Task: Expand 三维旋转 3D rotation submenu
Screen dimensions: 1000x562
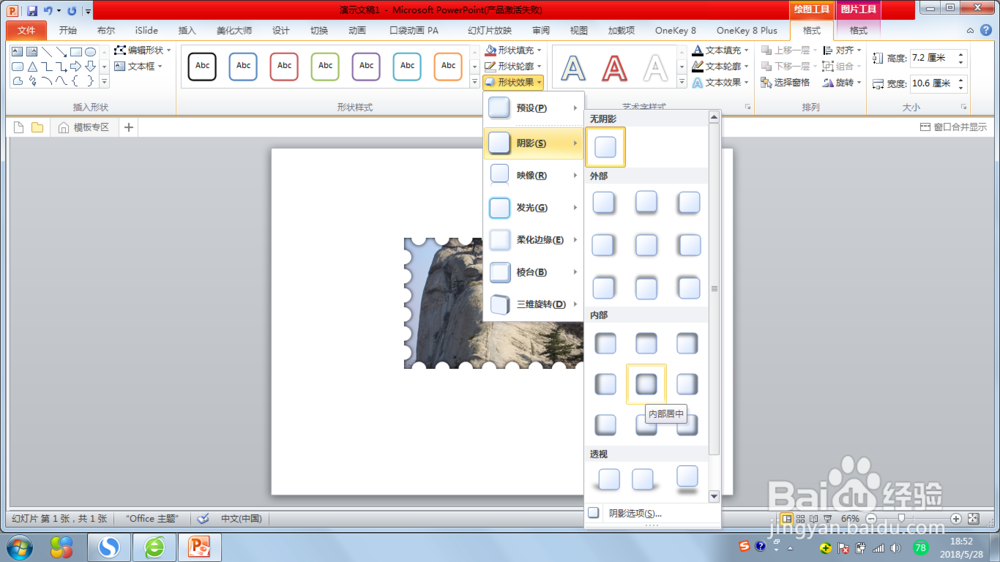Action: [x=533, y=304]
